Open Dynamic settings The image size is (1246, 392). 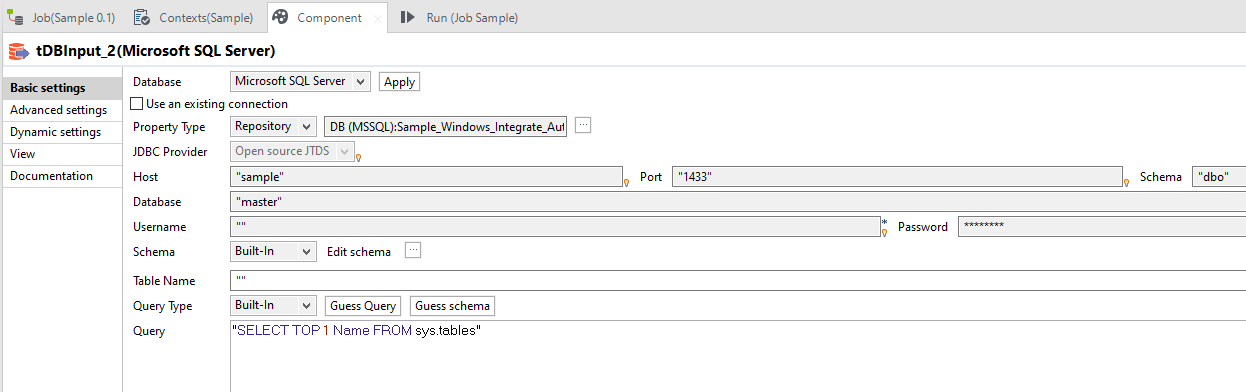click(x=61, y=132)
